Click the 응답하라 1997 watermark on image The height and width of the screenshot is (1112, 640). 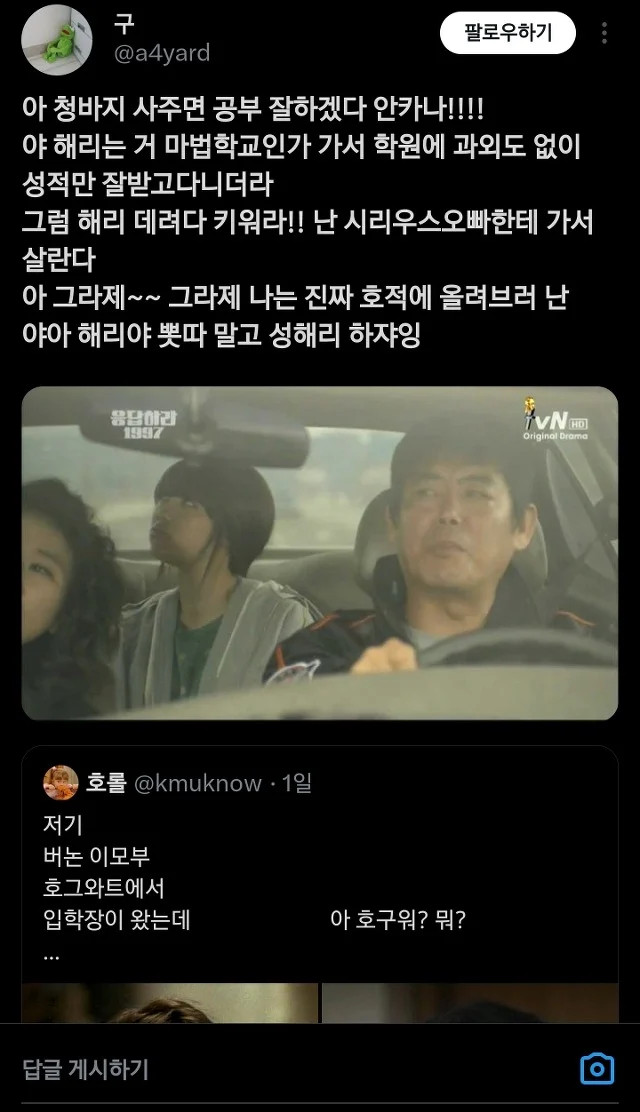pyautogui.click(x=144, y=424)
